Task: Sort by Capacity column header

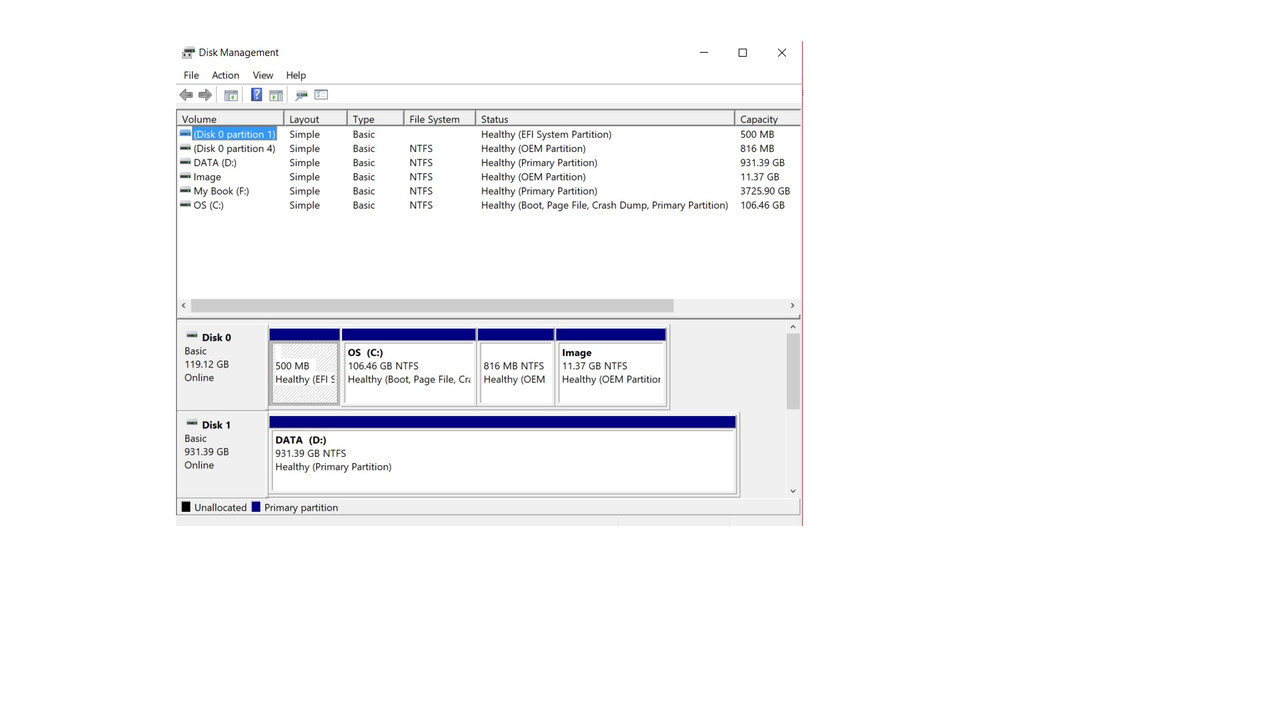Action: (x=767, y=119)
